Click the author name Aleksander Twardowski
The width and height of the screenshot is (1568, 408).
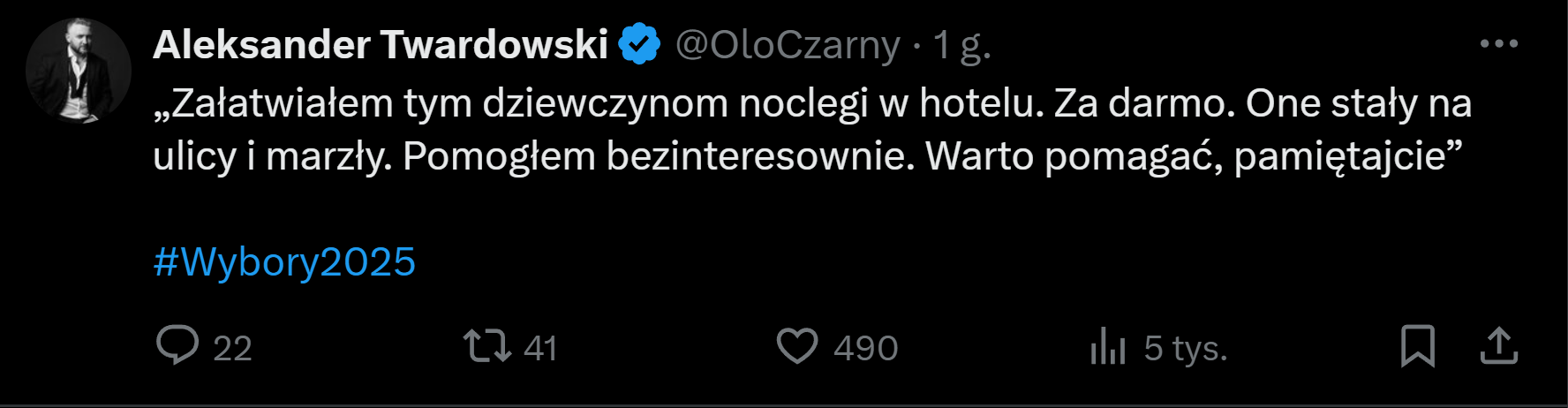(381, 44)
